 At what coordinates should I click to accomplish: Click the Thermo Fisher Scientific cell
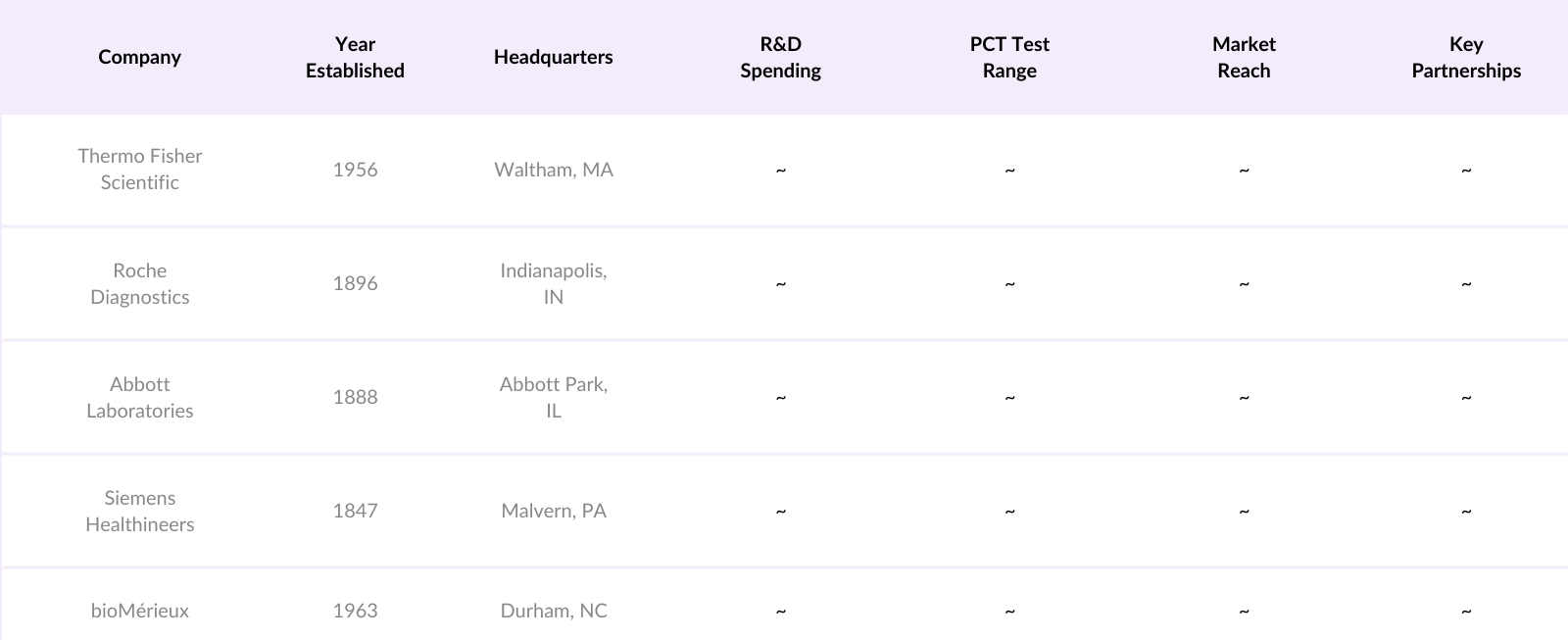pyautogui.click(x=139, y=170)
